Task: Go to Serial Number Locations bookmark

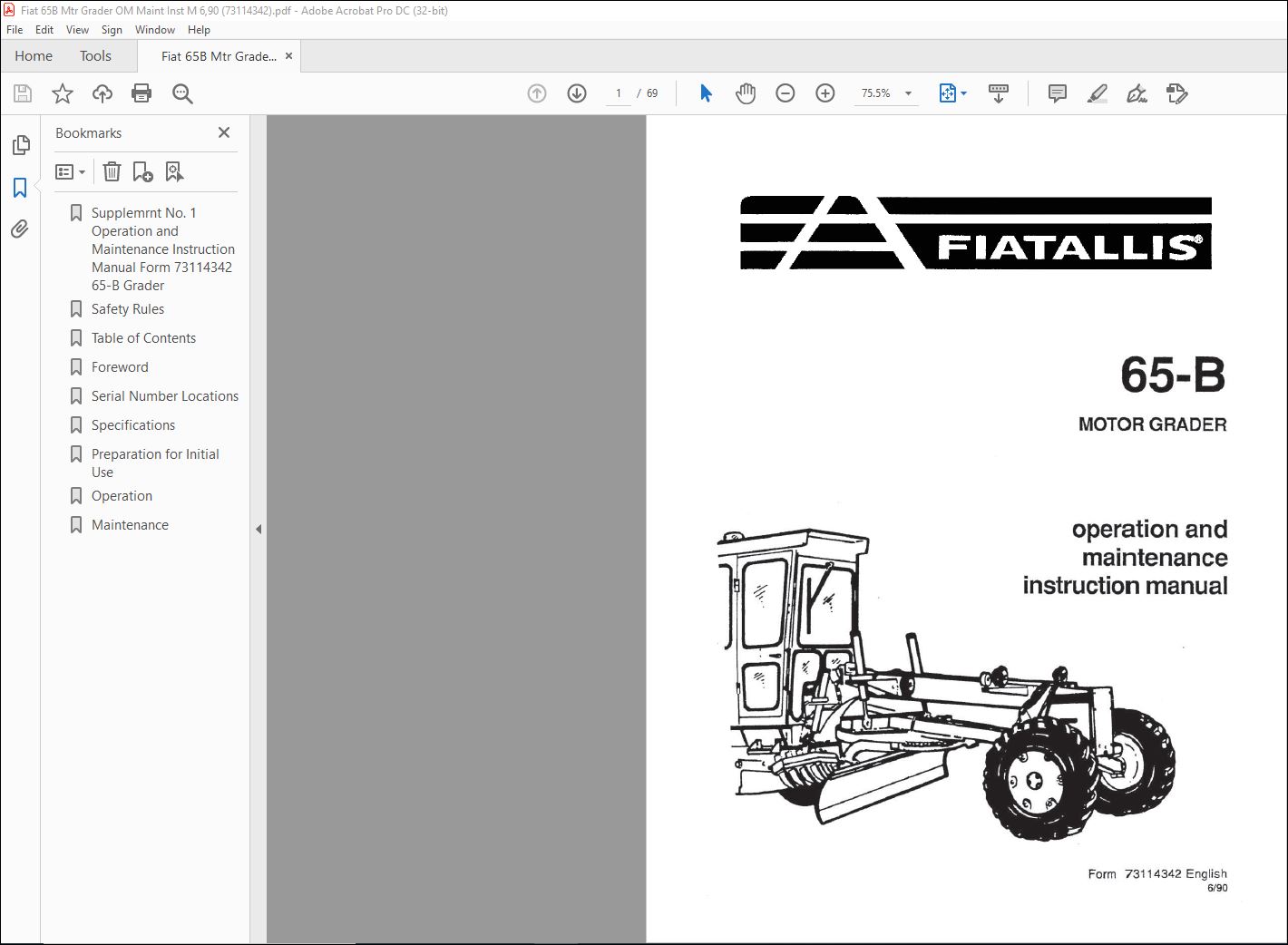Action: 165,396
